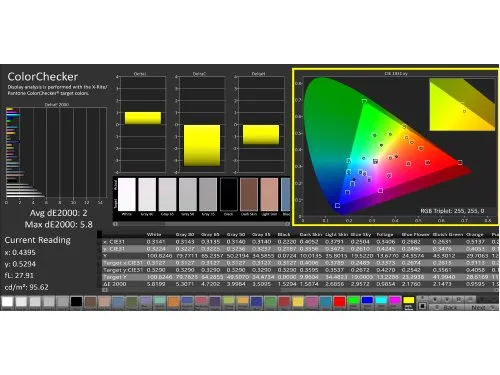
Task: Click the data table's horizontal scrollbar
Action: (300, 290)
